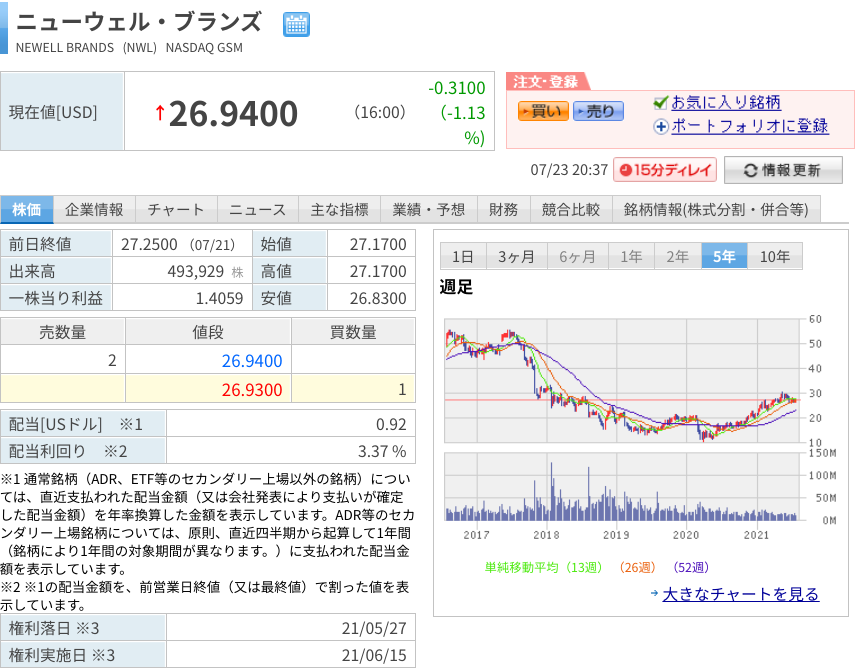Open the calendar icon beside ニューウェル・ブランズ
857x671 pixels.
296,25
